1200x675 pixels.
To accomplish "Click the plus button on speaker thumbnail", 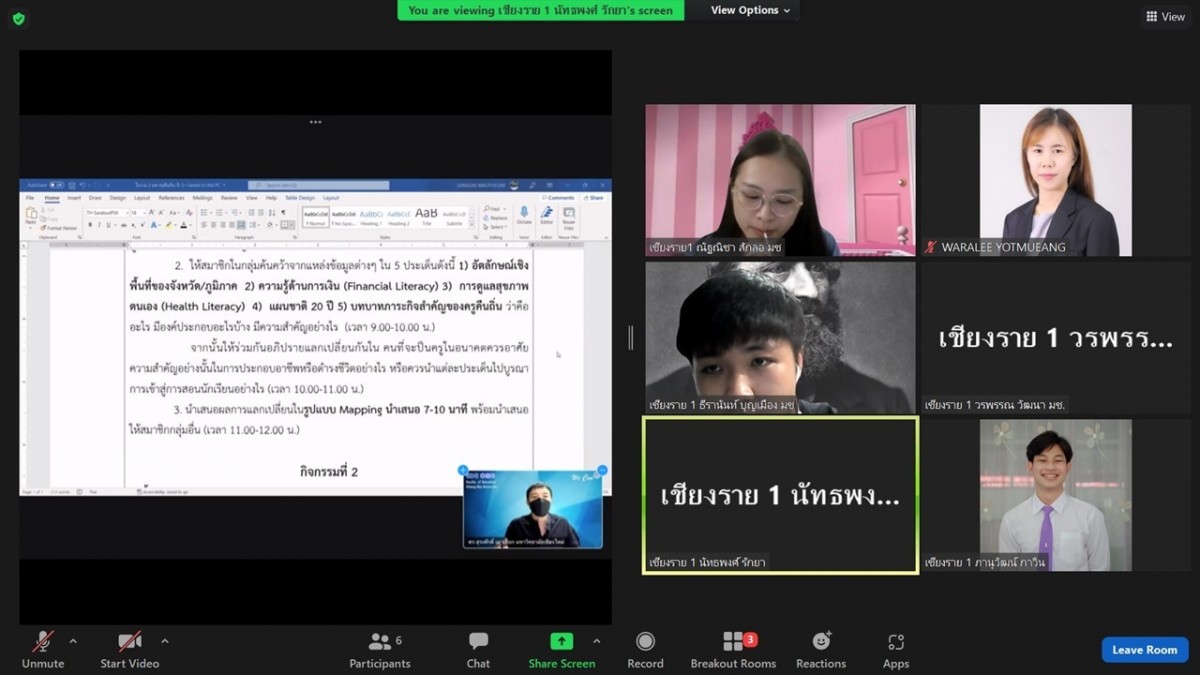I will (463, 470).
